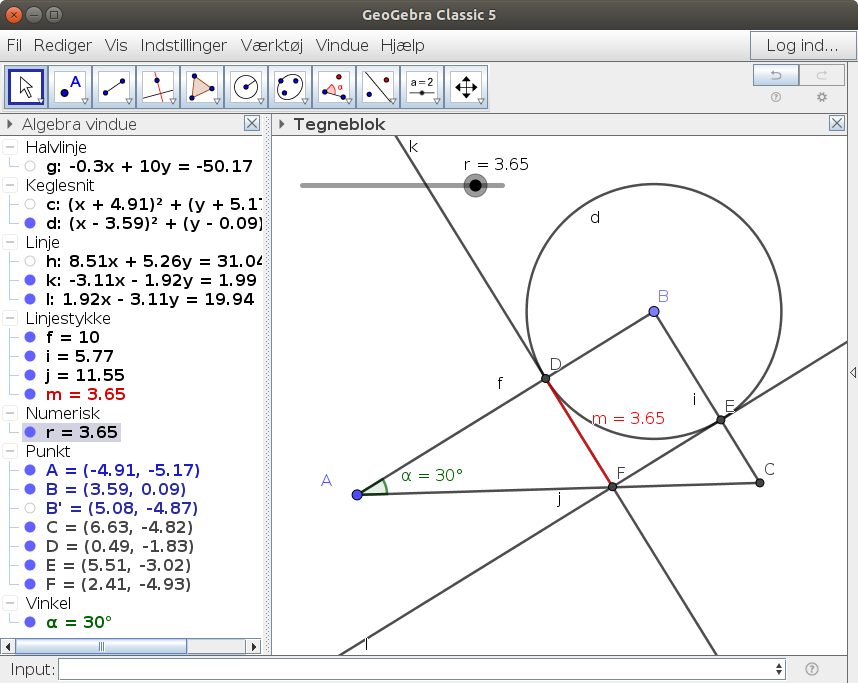Toggle visibility of slider r
This screenshot has width=858, height=683.
pyautogui.click(x=30, y=432)
